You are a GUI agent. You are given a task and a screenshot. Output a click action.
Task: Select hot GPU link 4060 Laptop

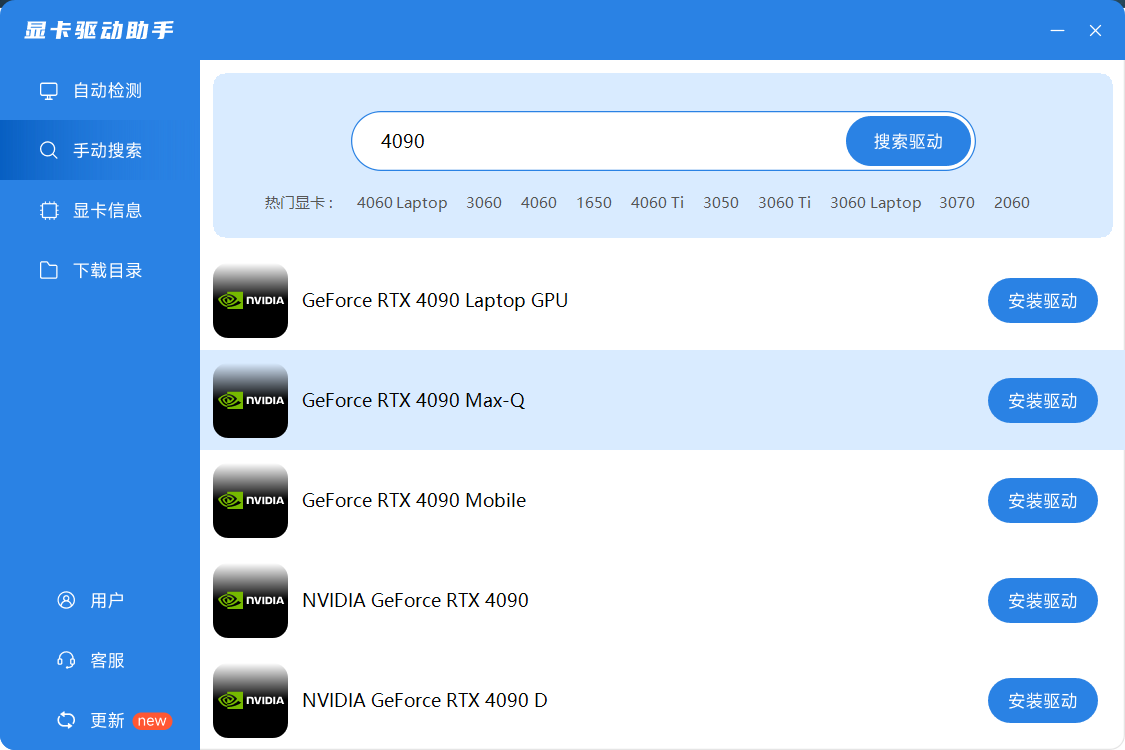pos(401,203)
